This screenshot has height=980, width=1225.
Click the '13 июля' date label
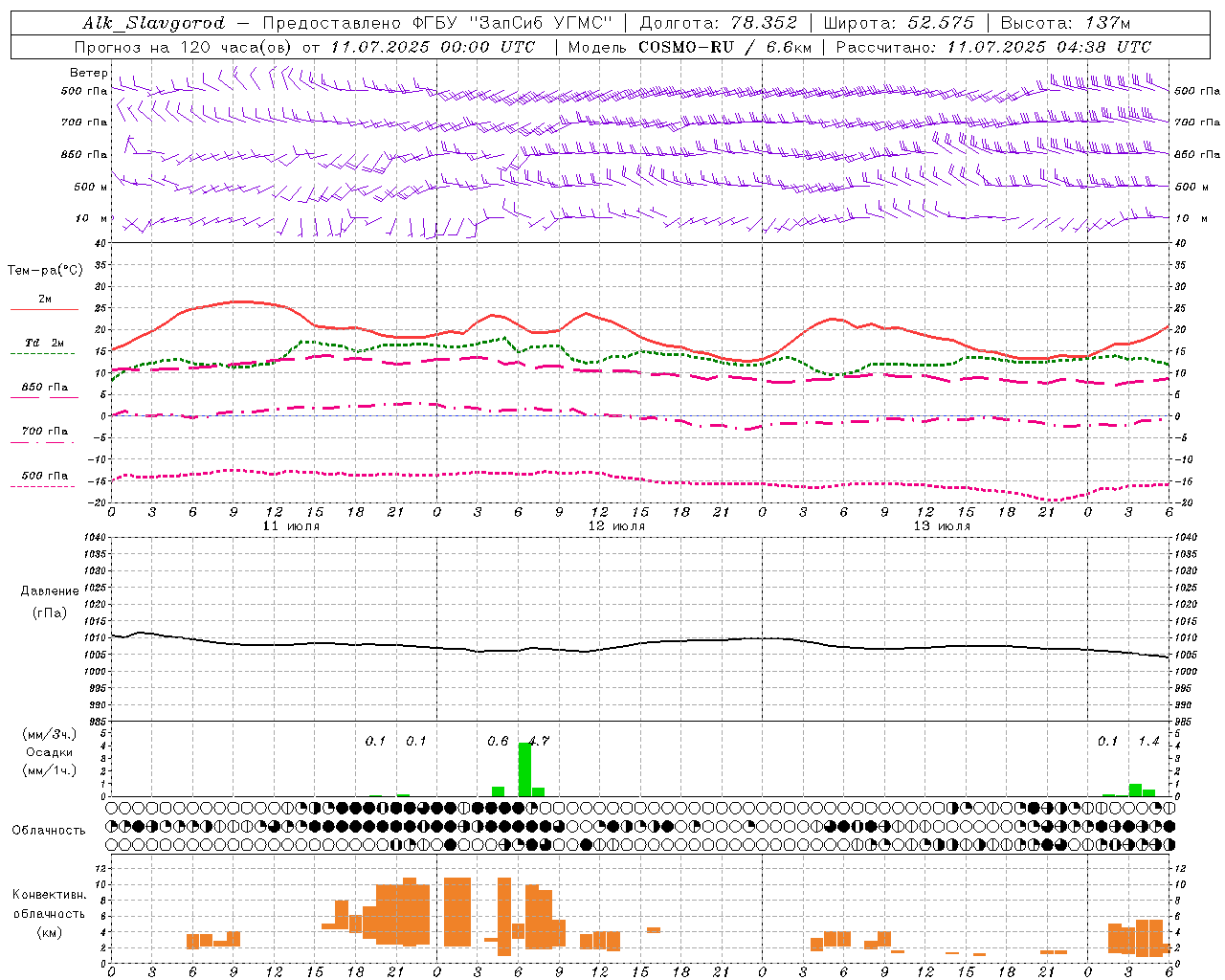pyautogui.click(x=942, y=526)
